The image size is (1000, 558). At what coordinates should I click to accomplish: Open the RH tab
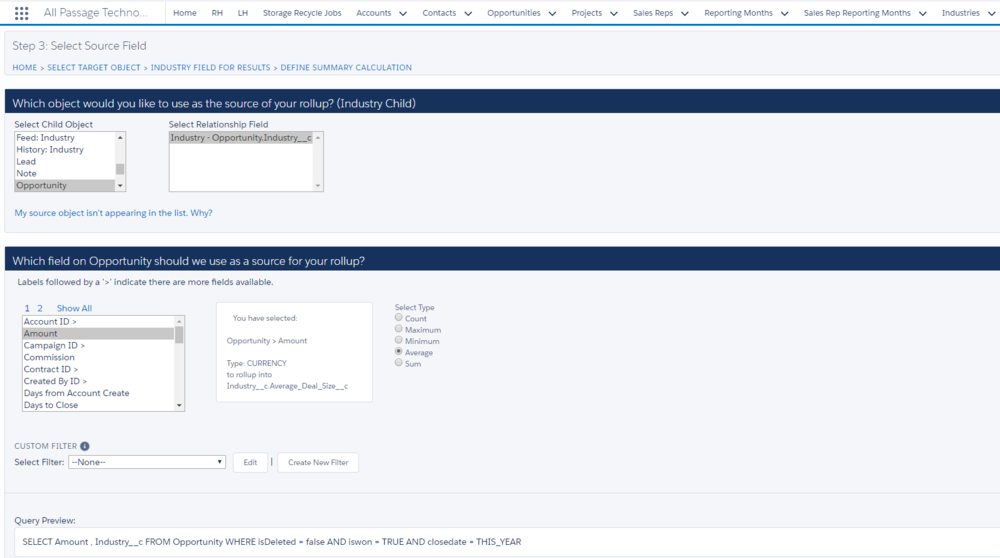pos(217,13)
